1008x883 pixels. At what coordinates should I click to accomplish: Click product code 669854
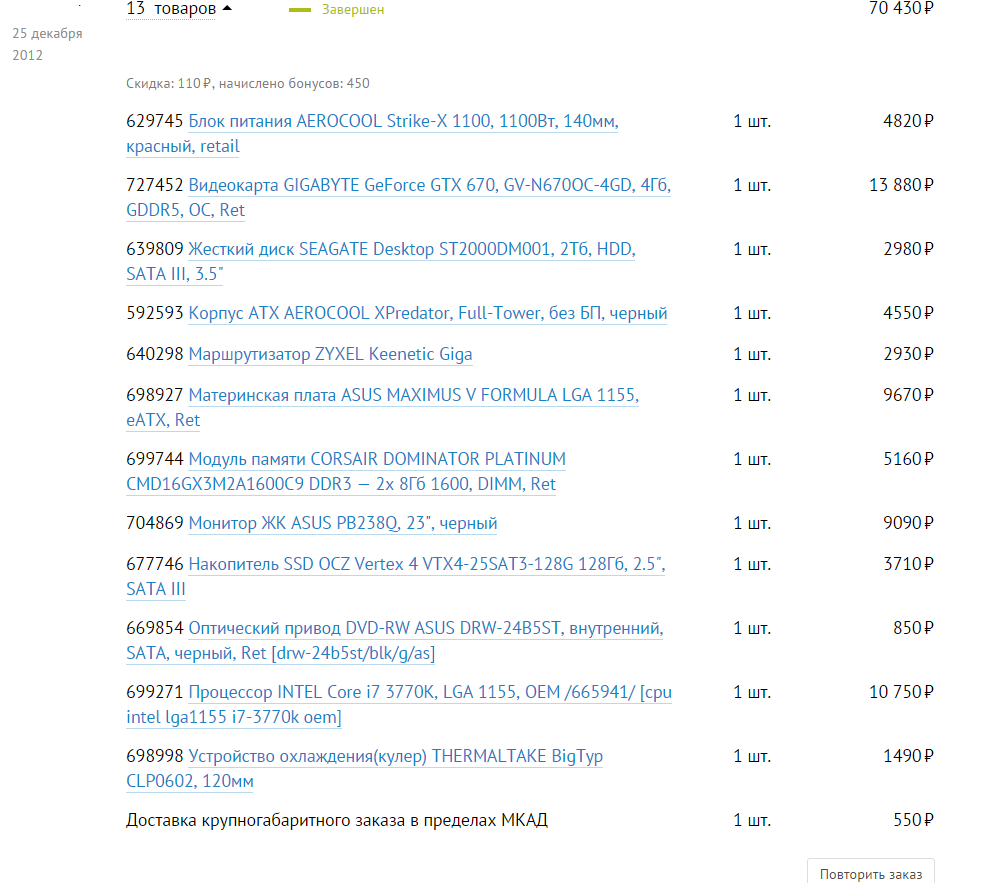pyautogui.click(x=155, y=629)
